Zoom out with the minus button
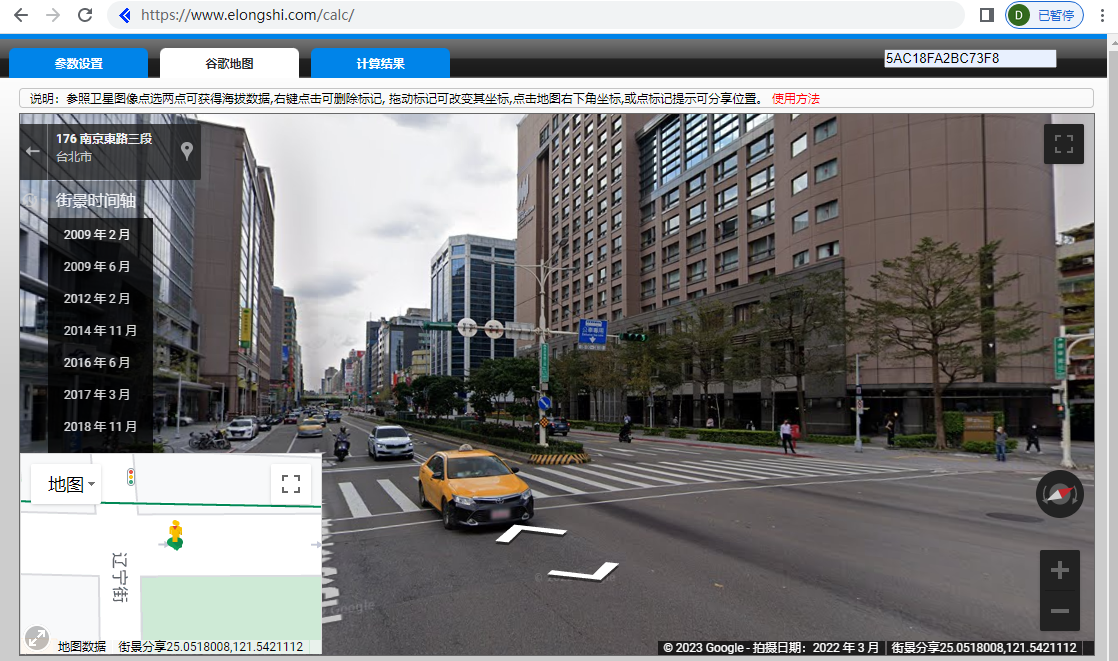This screenshot has width=1118, height=661. (1060, 610)
